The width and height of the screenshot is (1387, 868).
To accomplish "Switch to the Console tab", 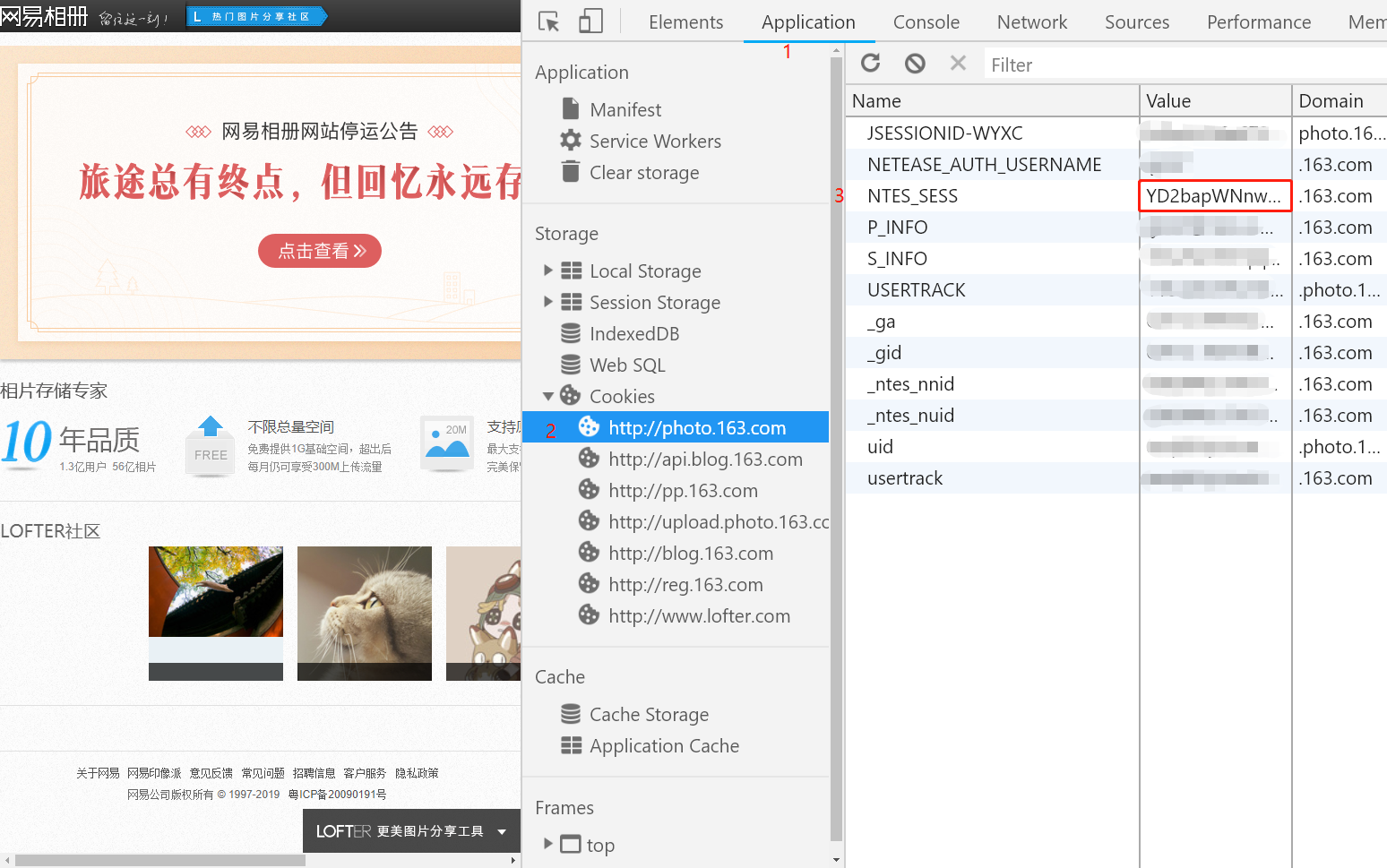I will click(926, 21).
